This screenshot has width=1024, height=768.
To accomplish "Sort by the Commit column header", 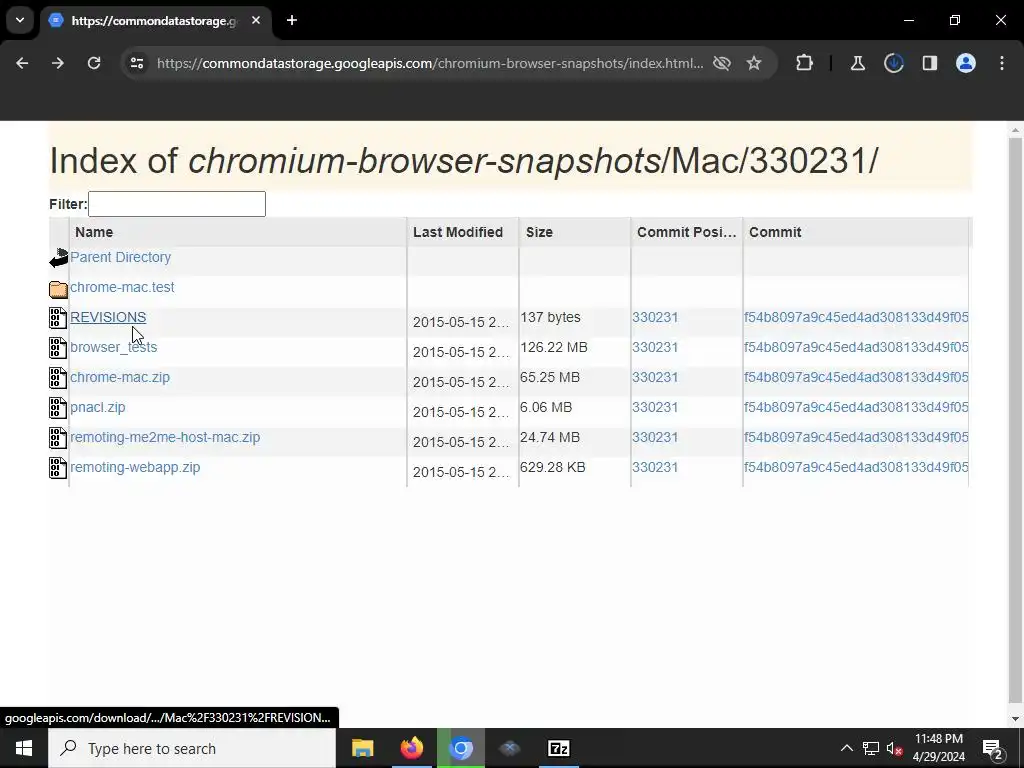I will click(856, 232).
